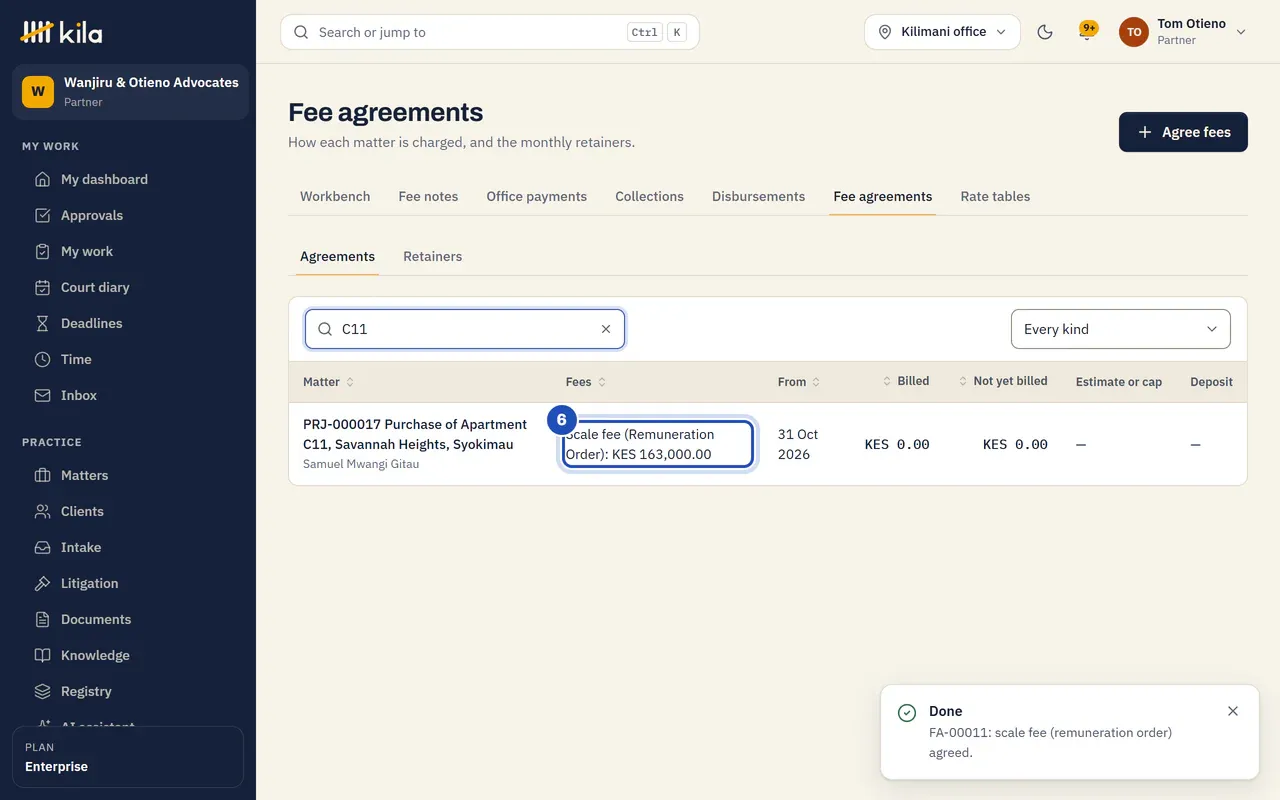Image resolution: width=1280 pixels, height=800 pixels.
Task: Open Court diary
Action: click(128, 287)
